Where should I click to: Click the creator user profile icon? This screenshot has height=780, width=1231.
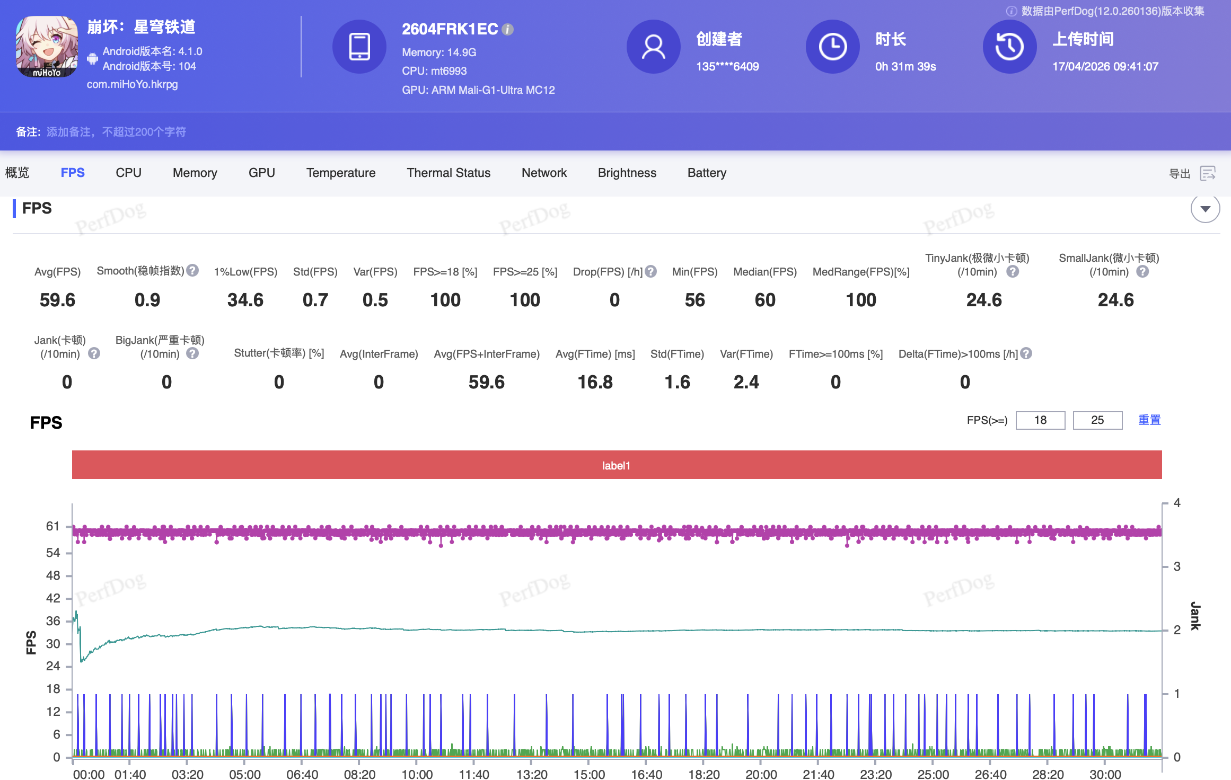pyautogui.click(x=654, y=47)
